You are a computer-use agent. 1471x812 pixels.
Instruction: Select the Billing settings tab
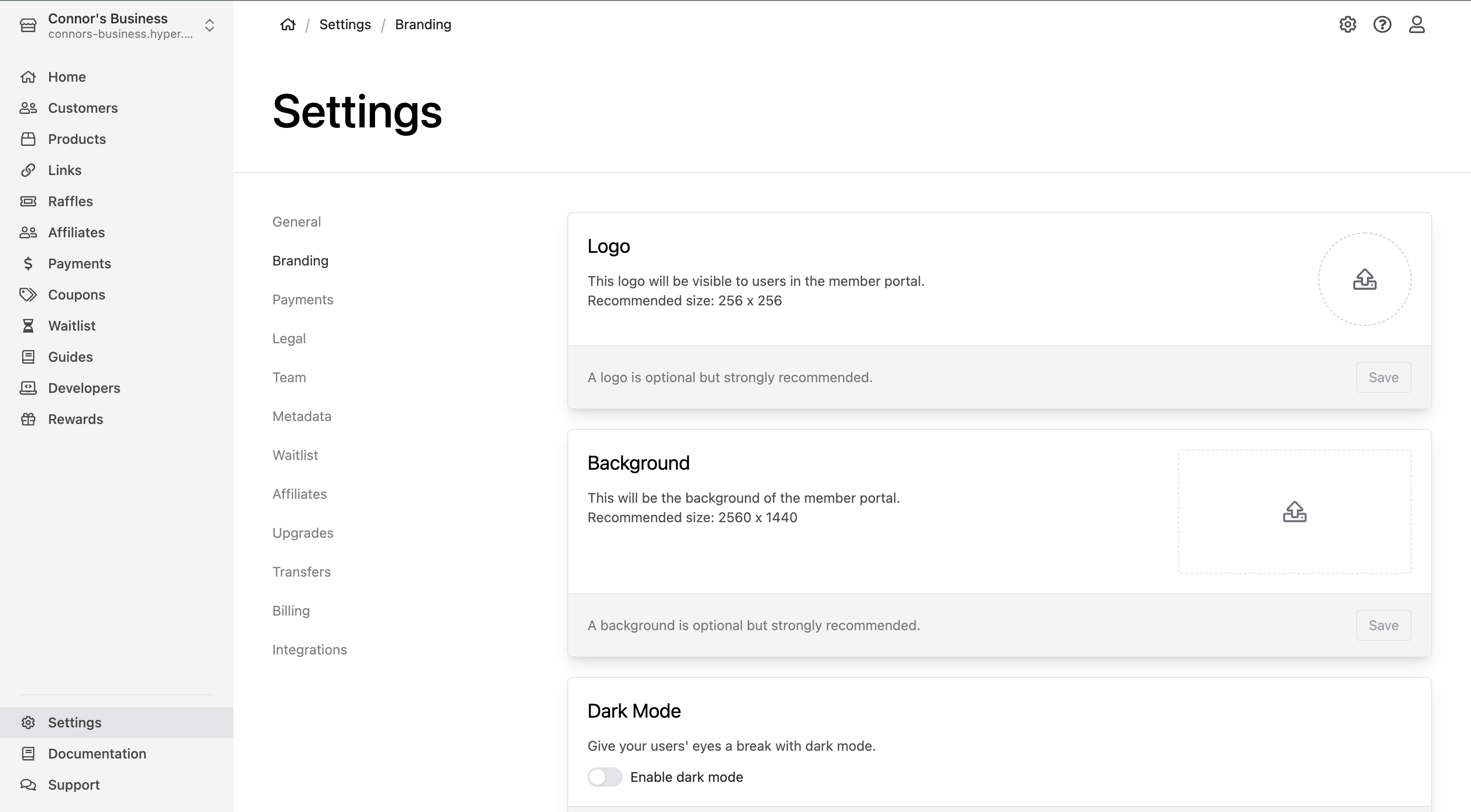(x=291, y=611)
